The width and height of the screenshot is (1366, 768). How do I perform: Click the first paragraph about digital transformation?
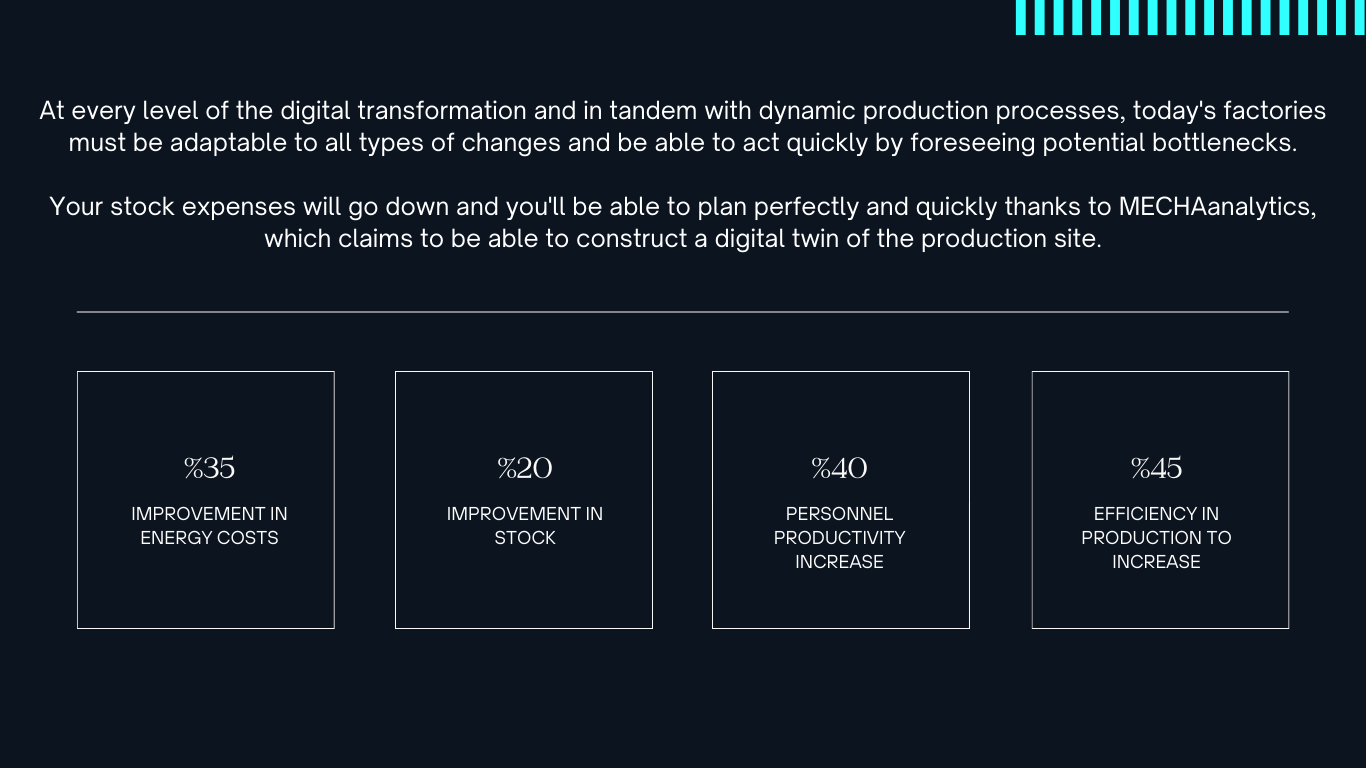[683, 126]
